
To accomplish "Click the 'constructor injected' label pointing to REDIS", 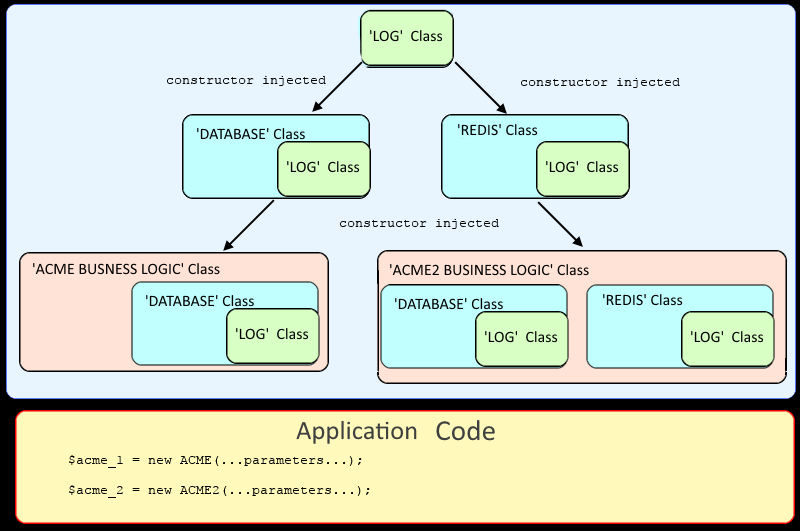I will [x=600, y=82].
